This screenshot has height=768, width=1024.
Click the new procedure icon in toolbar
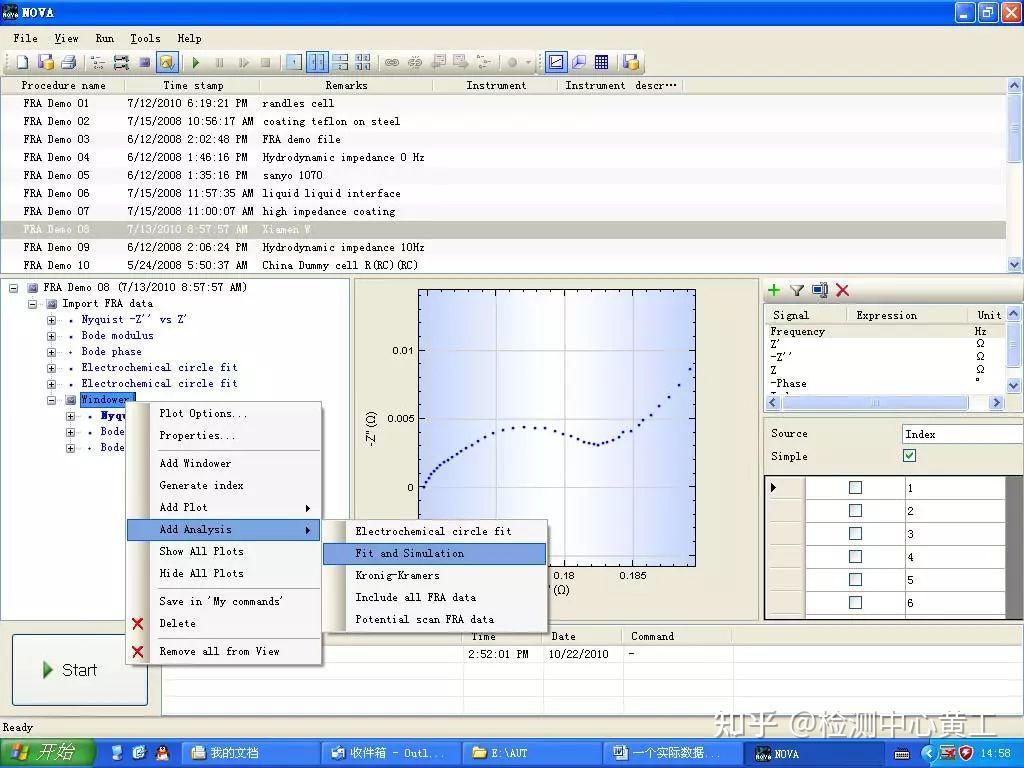coord(23,62)
